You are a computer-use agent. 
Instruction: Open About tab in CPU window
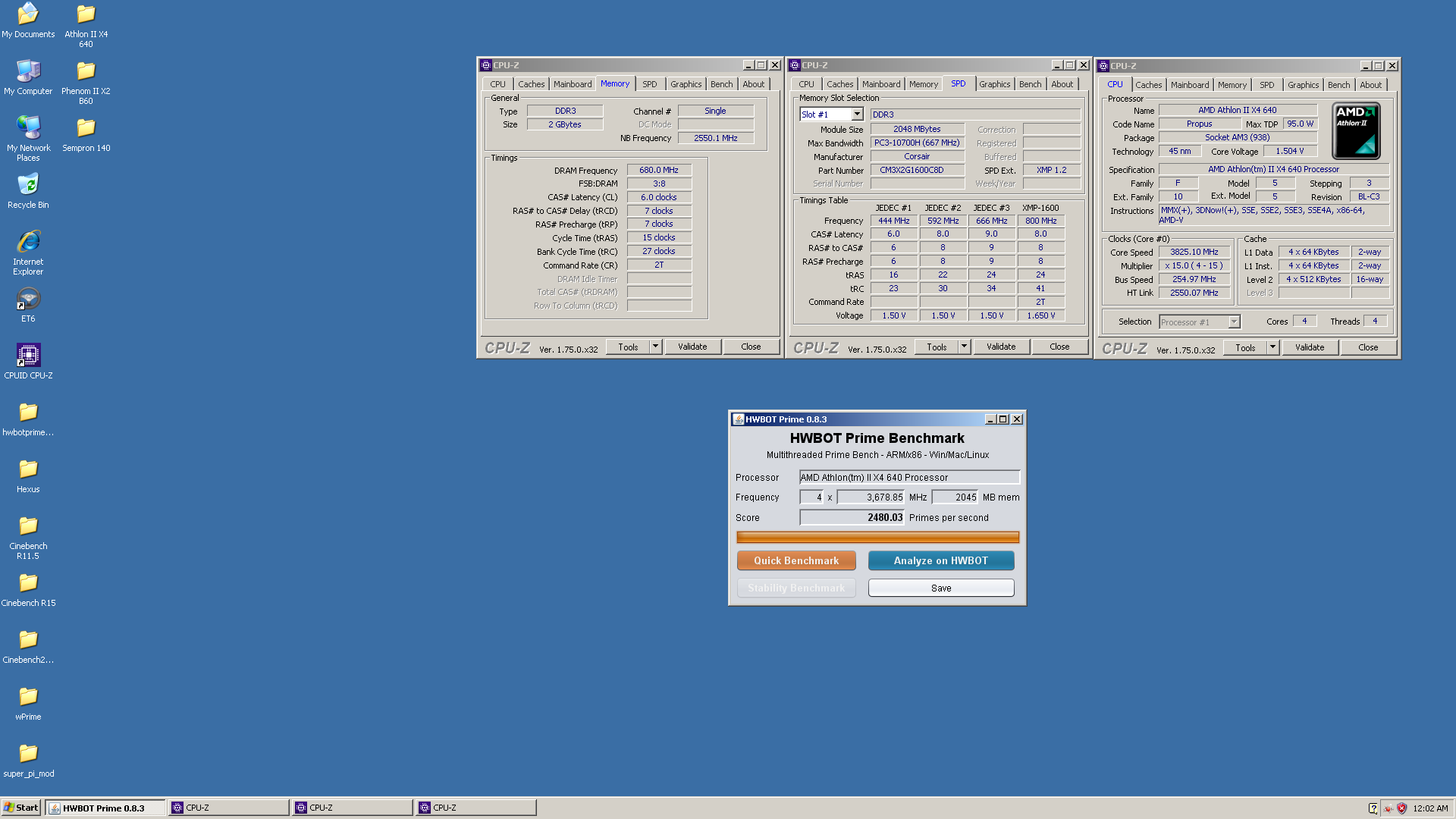click(1370, 85)
